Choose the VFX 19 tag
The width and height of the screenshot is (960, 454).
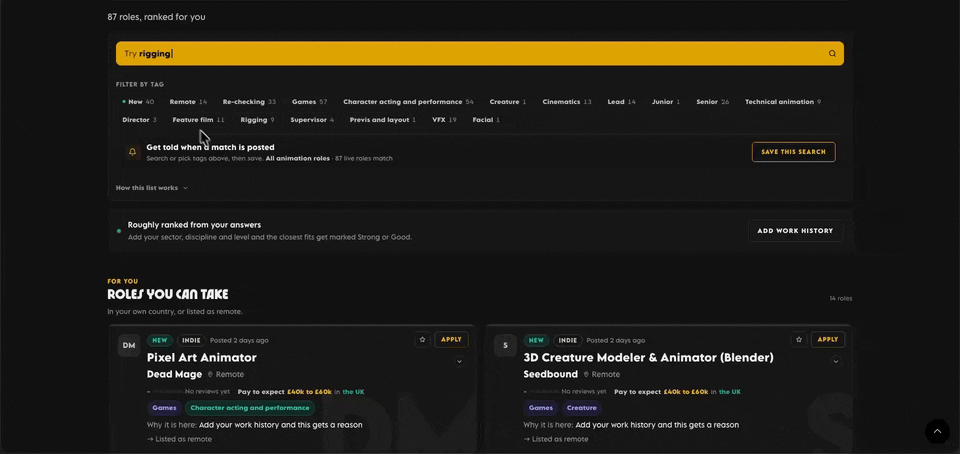pos(444,120)
